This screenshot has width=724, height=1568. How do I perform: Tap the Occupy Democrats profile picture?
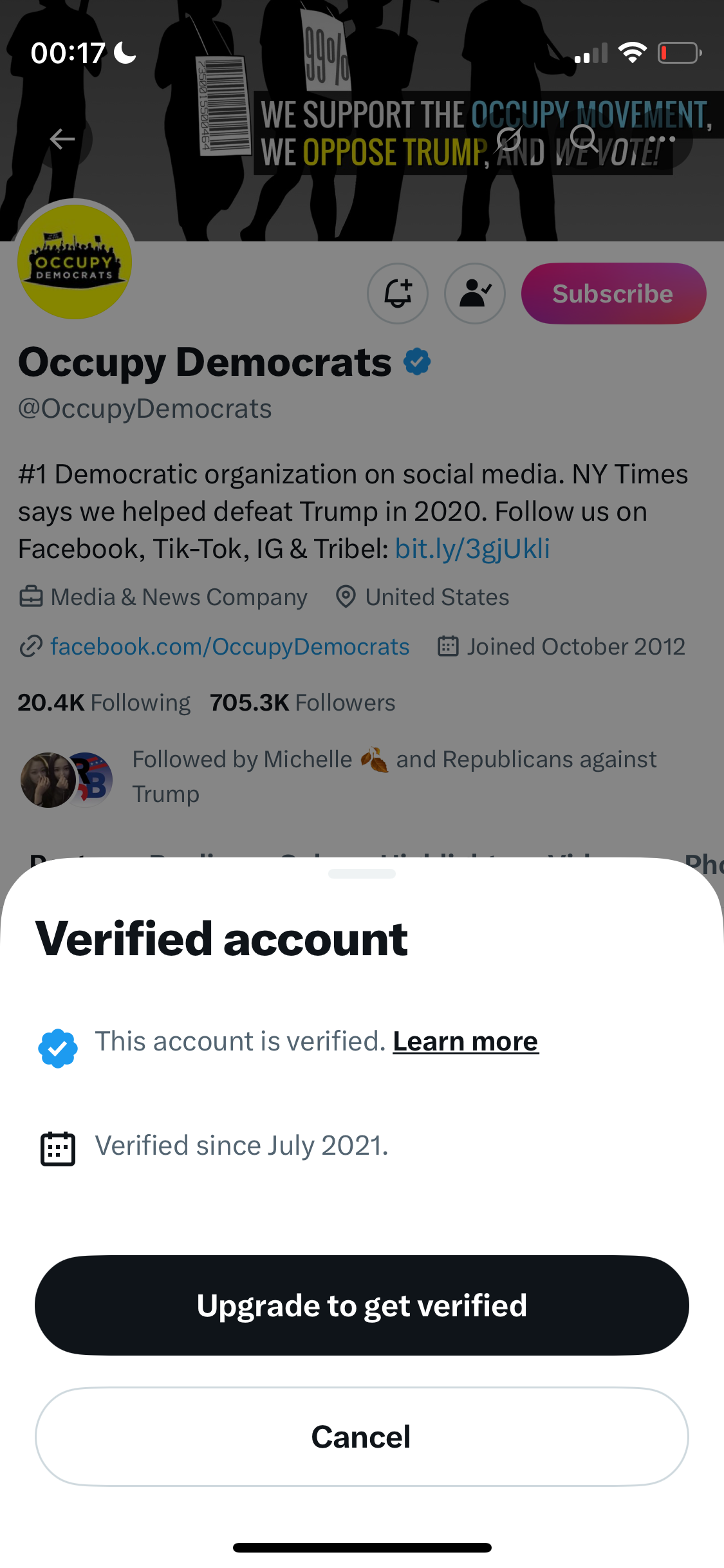tap(75, 262)
